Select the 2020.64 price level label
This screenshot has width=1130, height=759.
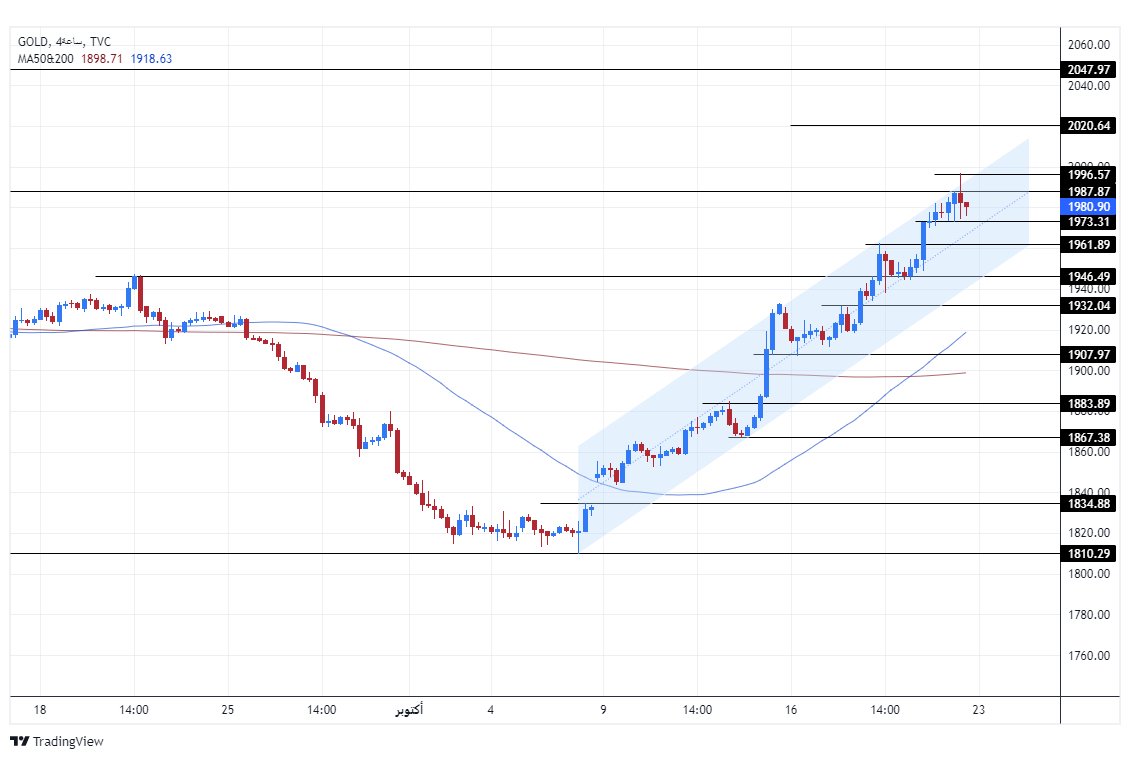1088,125
